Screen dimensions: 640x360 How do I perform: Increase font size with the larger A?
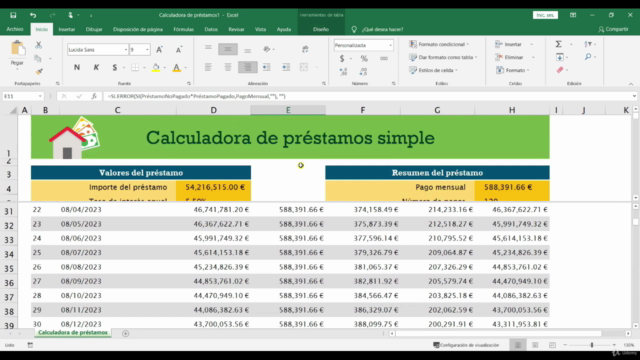[x=160, y=49]
